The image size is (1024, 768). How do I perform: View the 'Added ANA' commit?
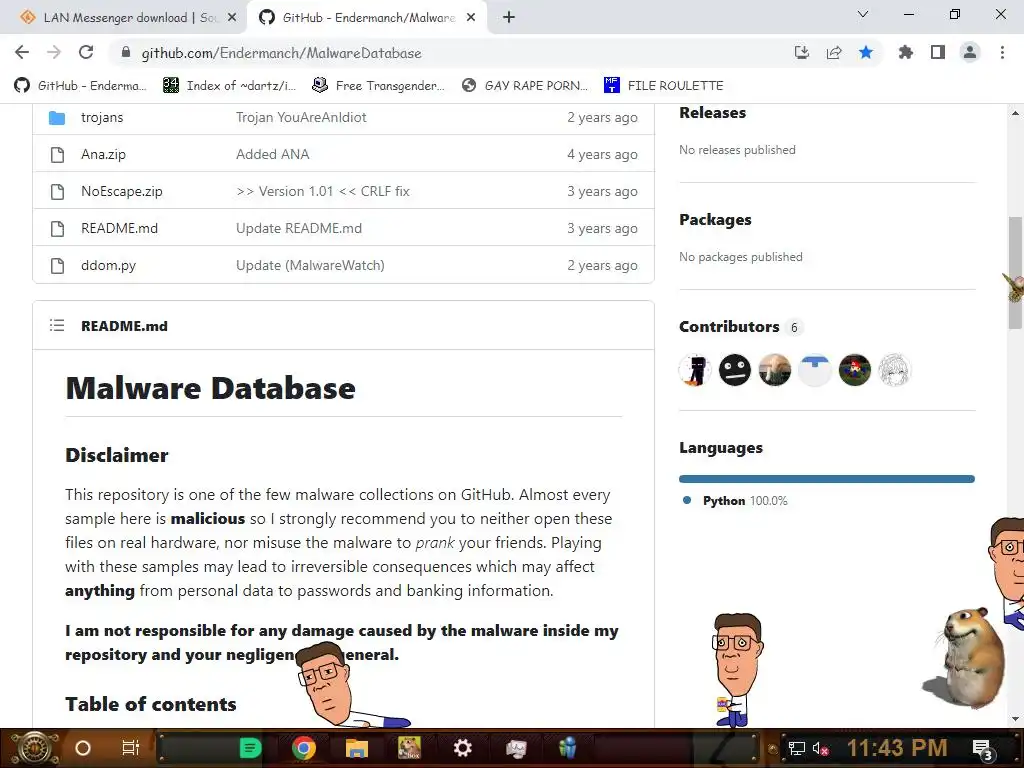pos(272,155)
